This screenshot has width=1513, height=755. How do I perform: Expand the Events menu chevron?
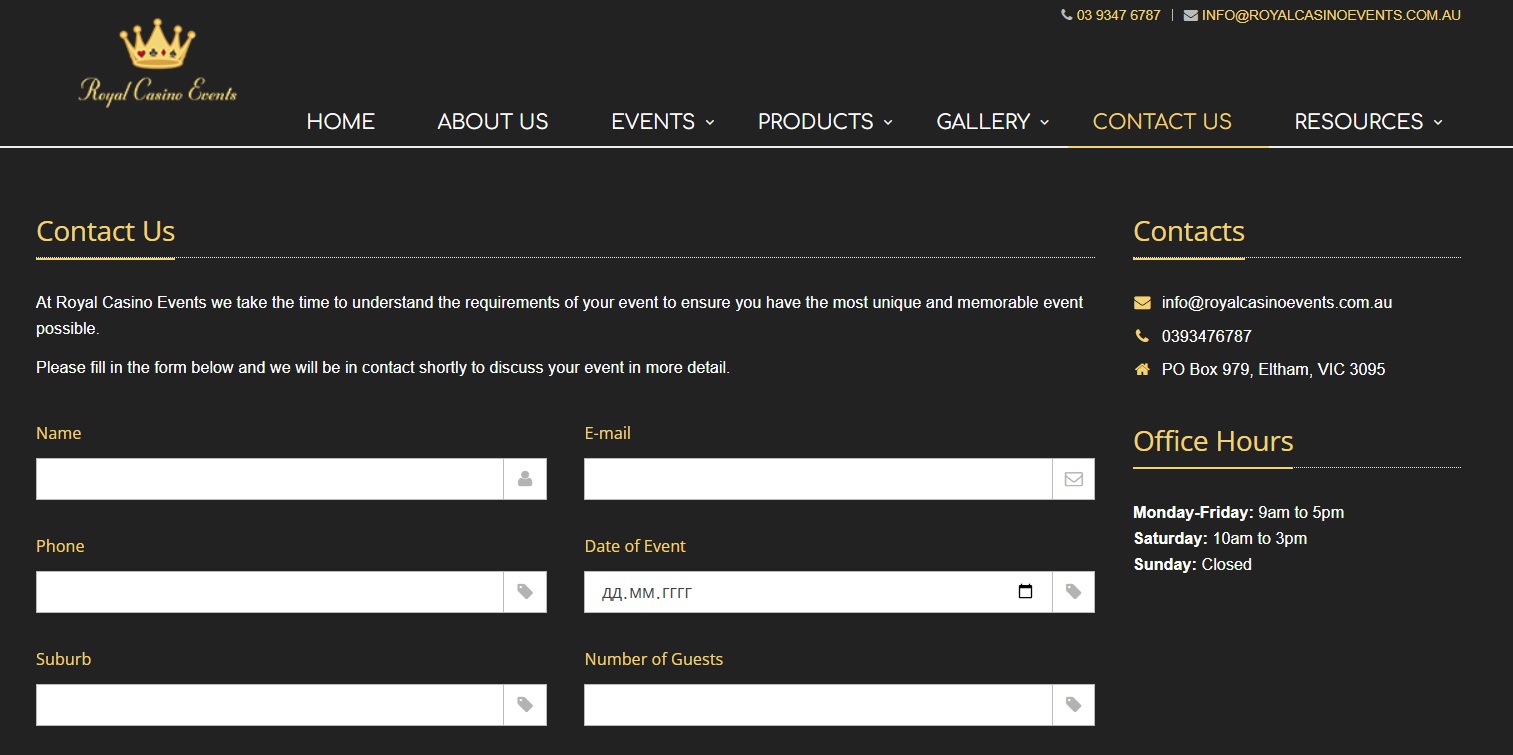click(x=710, y=122)
